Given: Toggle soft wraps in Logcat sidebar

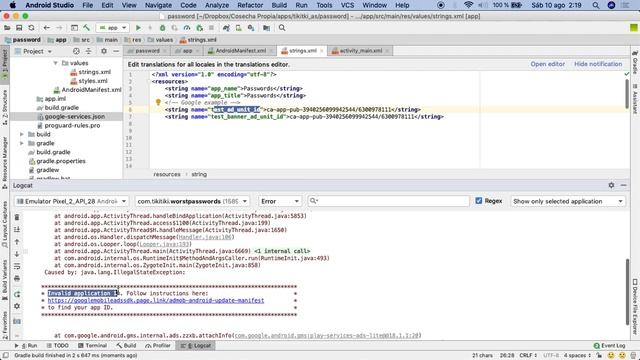Looking at the screenshot, I should coord(17,266).
